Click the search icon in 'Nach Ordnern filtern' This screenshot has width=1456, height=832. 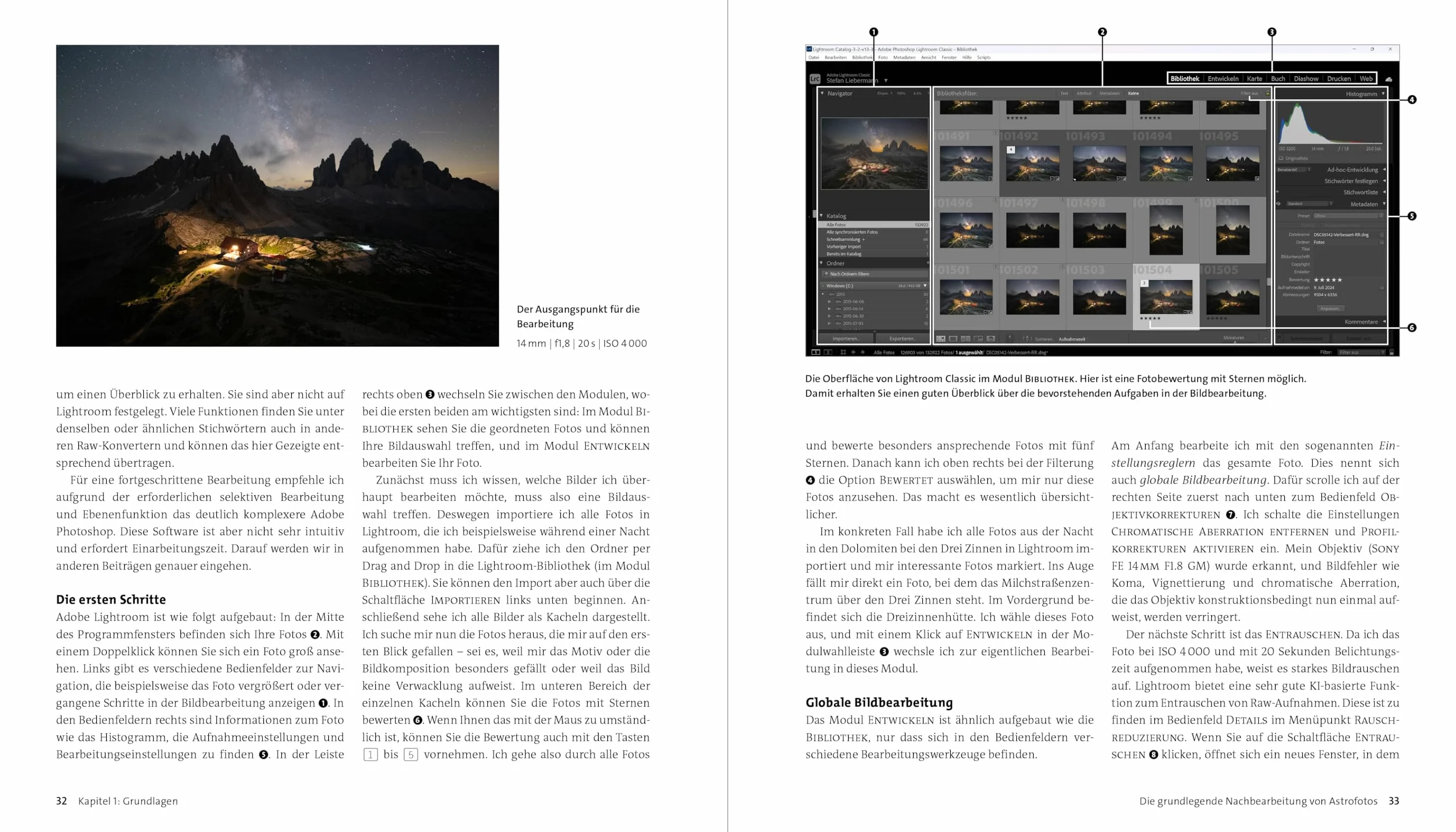click(825, 274)
